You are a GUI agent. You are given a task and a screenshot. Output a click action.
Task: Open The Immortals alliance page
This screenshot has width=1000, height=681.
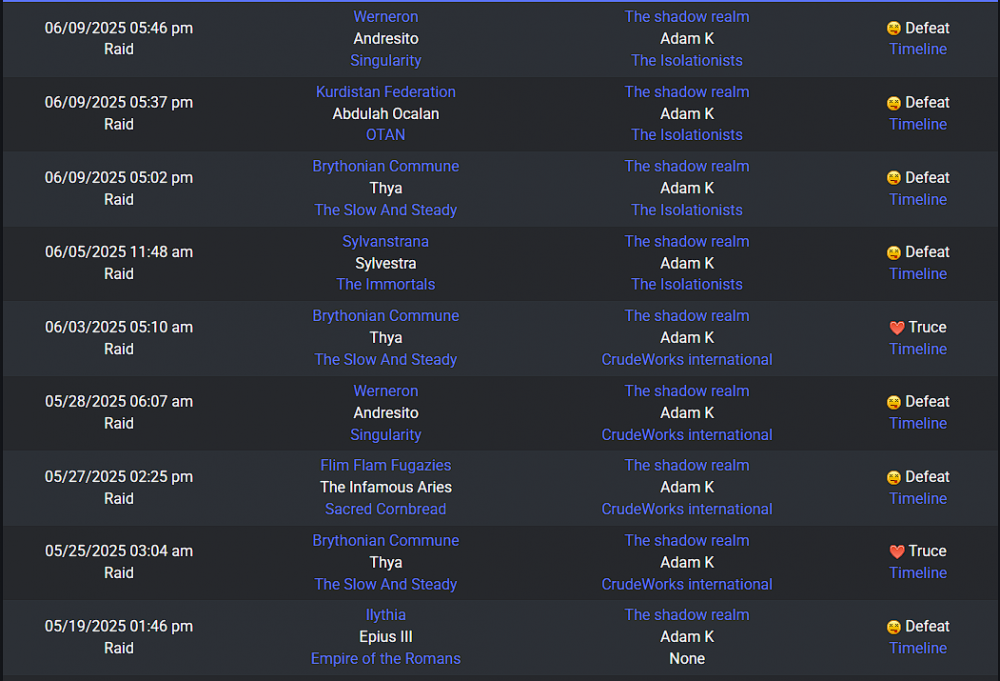pyautogui.click(x=386, y=284)
